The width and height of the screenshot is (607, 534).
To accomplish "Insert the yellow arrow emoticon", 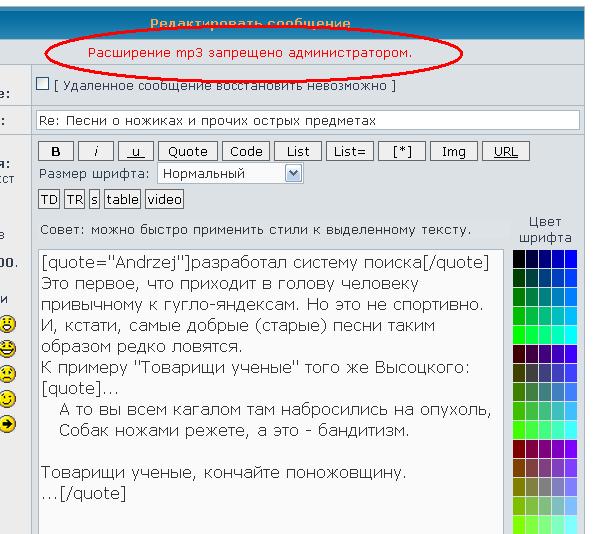I will (x=8, y=423).
